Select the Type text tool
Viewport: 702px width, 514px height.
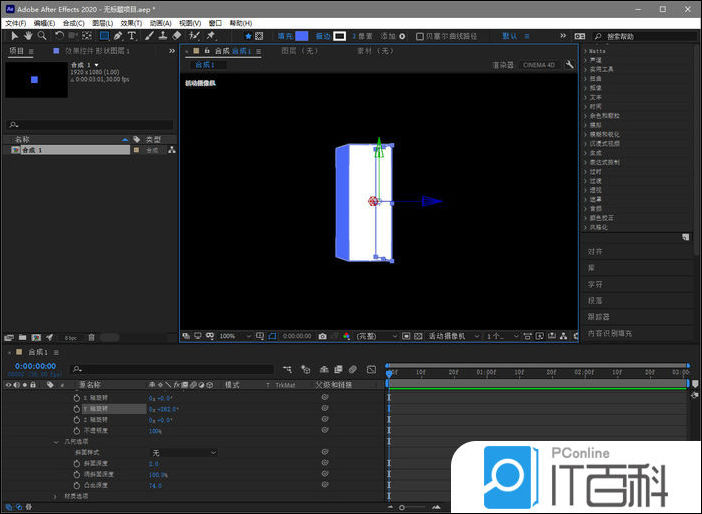point(132,36)
